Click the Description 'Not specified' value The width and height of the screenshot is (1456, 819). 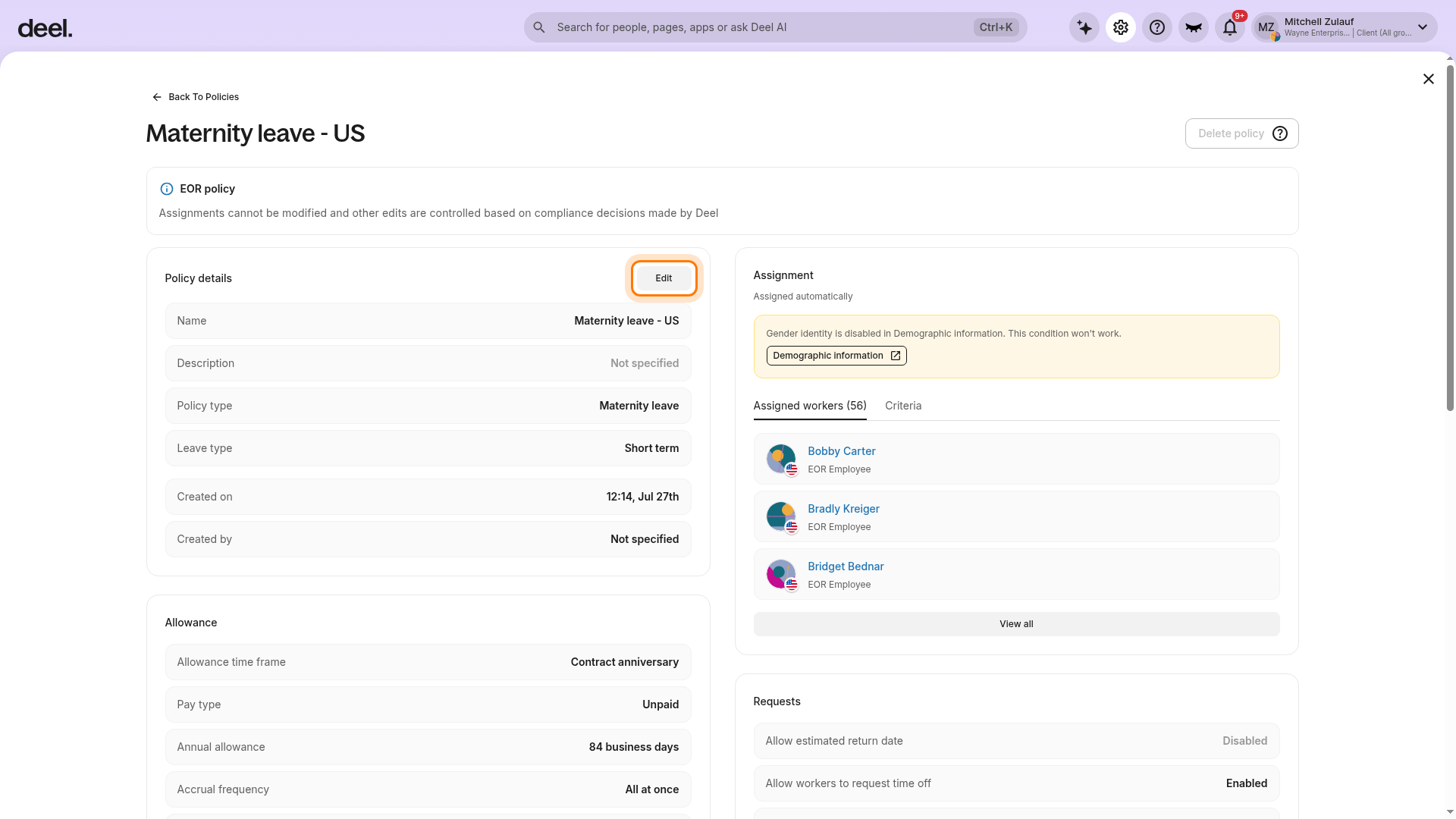(x=645, y=363)
